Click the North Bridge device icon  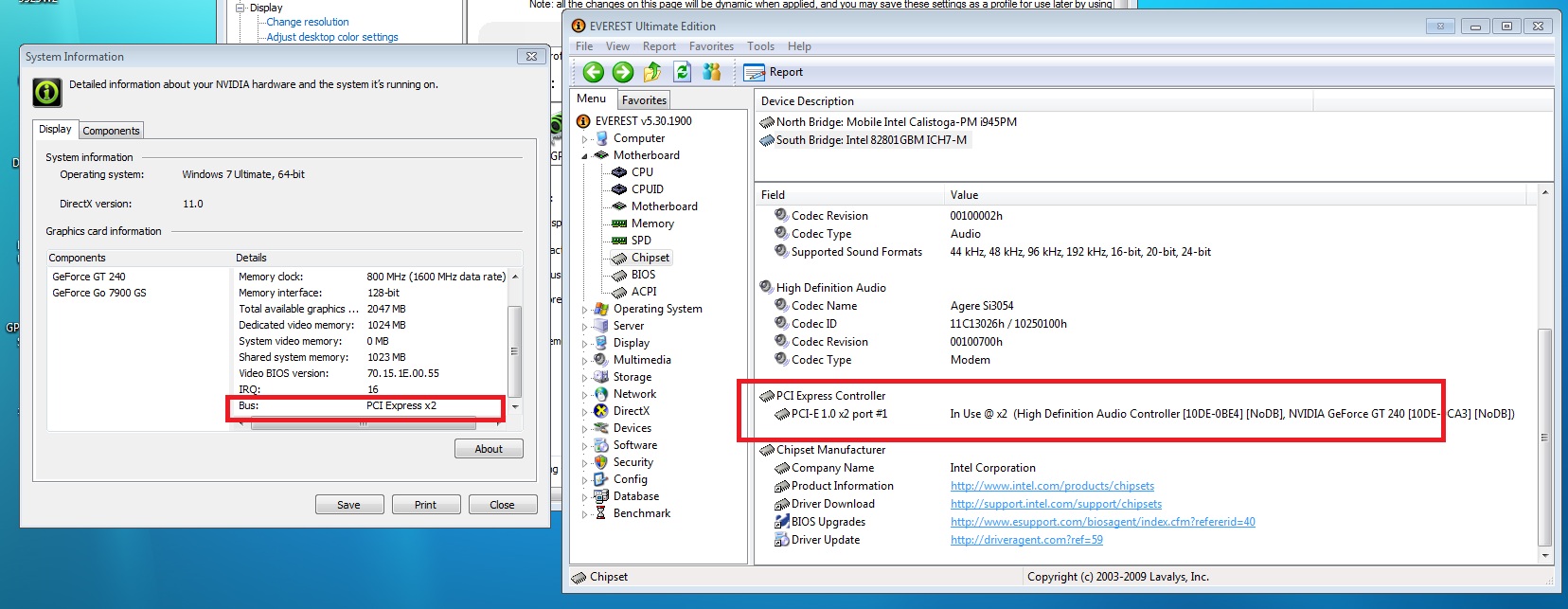pos(767,122)
